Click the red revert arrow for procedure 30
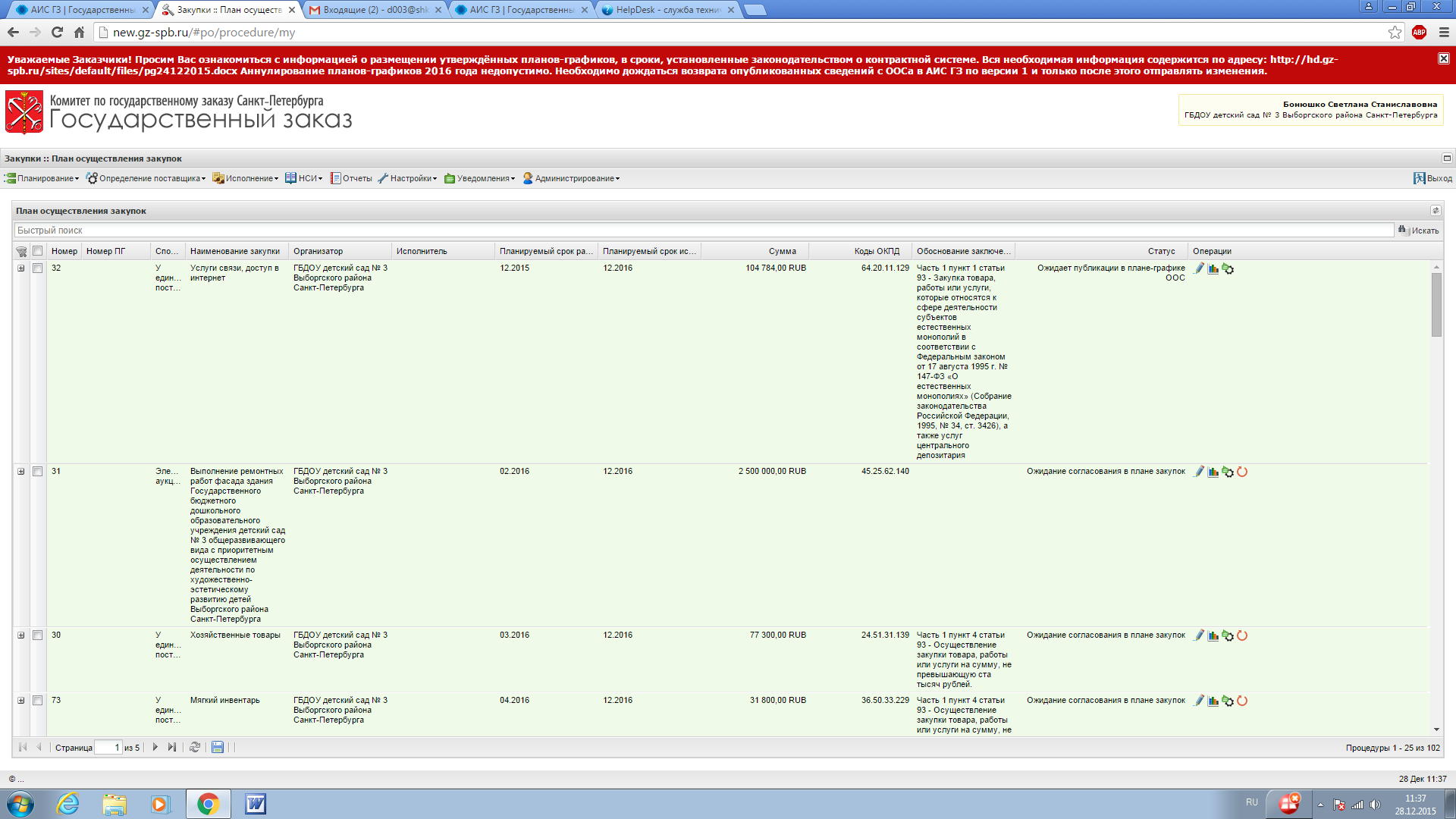 [x=1242, y=635]
